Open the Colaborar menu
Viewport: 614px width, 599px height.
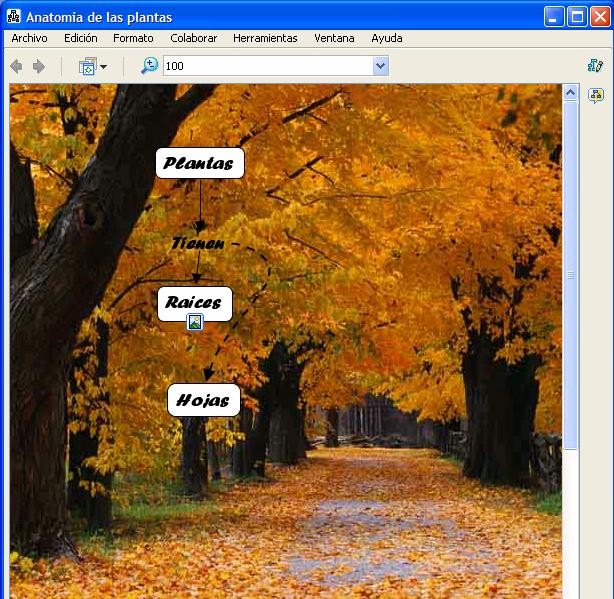pyautogui.click(x=193, y=38)
